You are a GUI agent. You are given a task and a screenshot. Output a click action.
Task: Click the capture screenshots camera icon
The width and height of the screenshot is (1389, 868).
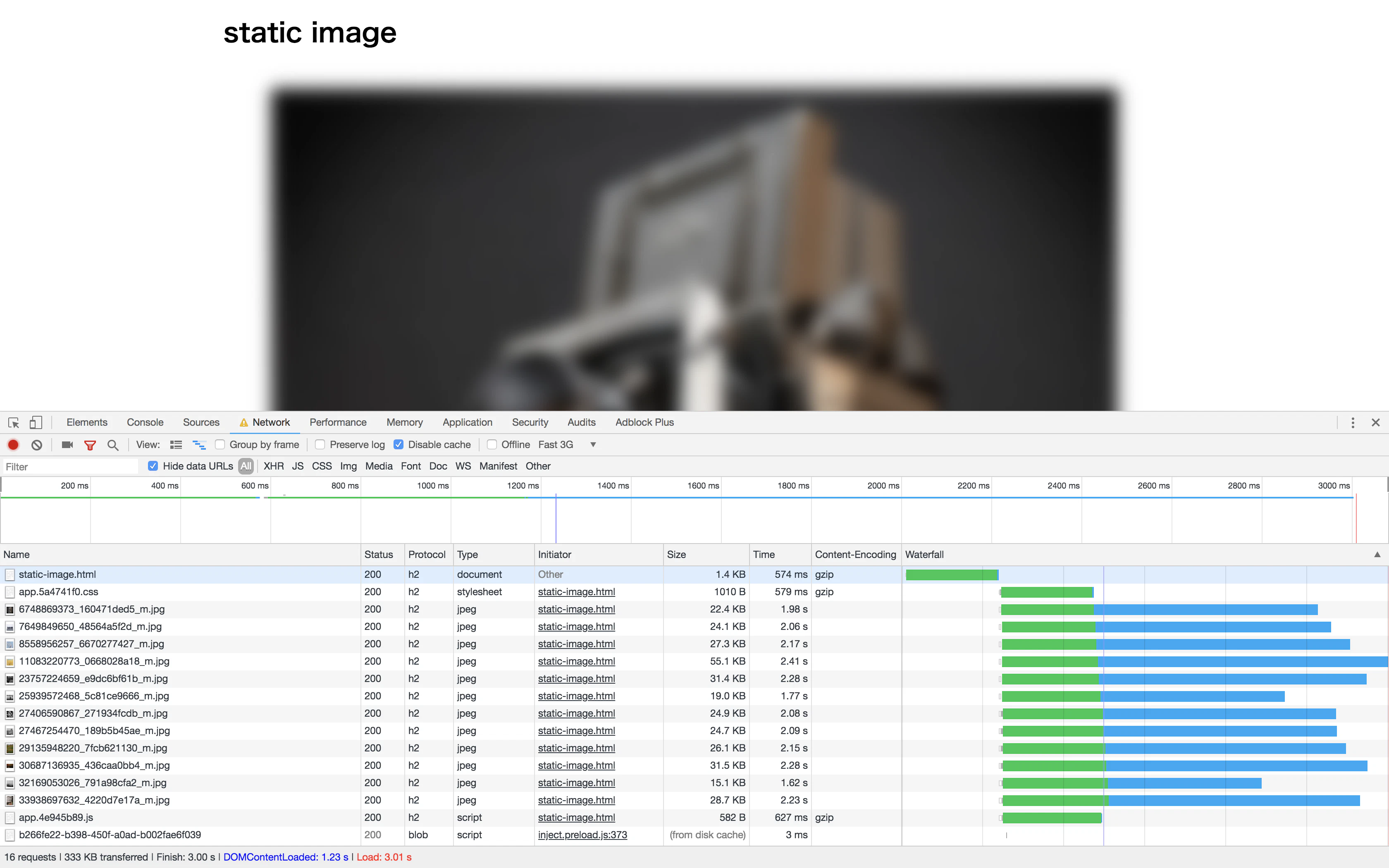pyautogui.click(x=67, y=445)
